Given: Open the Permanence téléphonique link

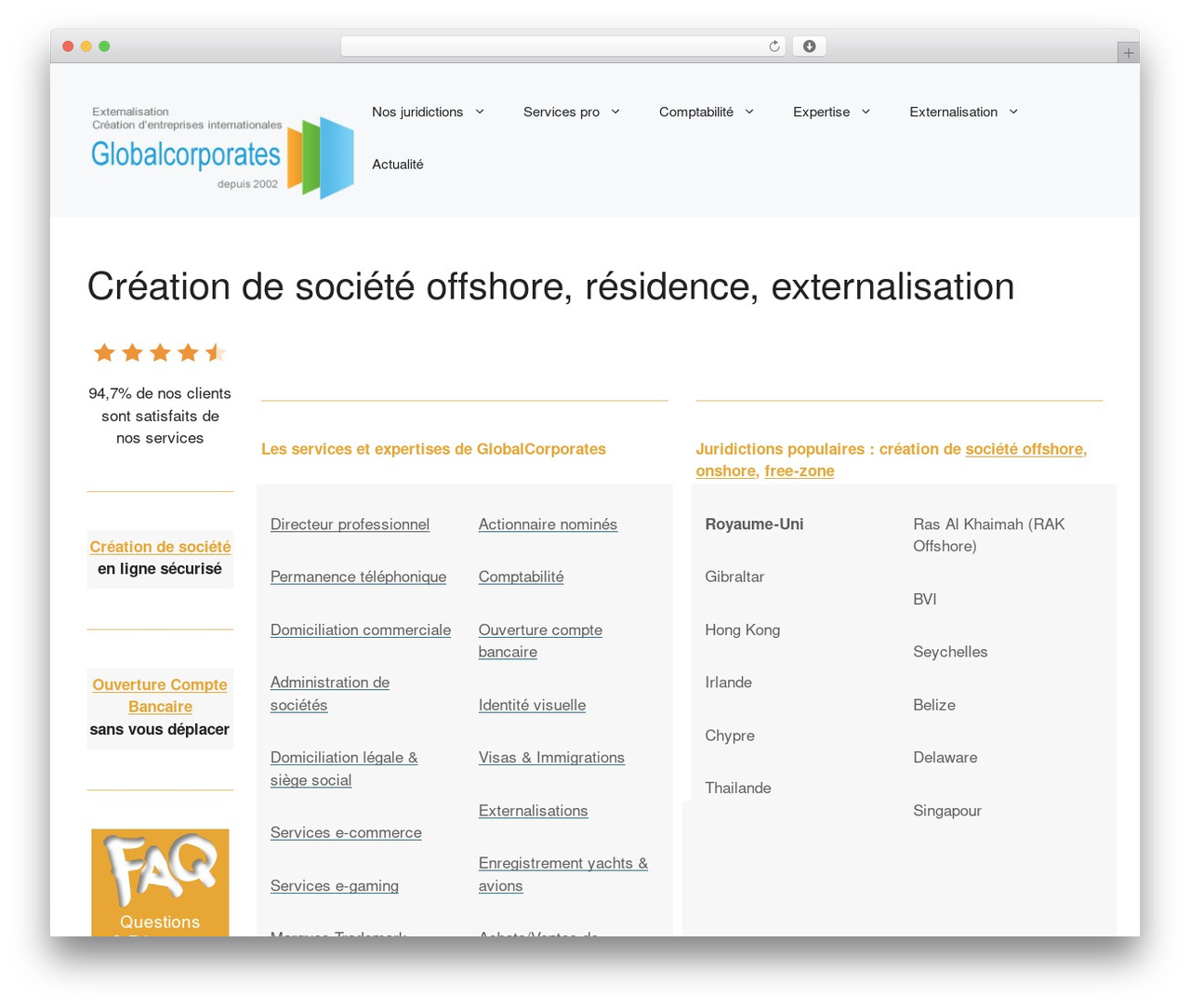Looking at the screenshot, I should (x=358, y=577).
